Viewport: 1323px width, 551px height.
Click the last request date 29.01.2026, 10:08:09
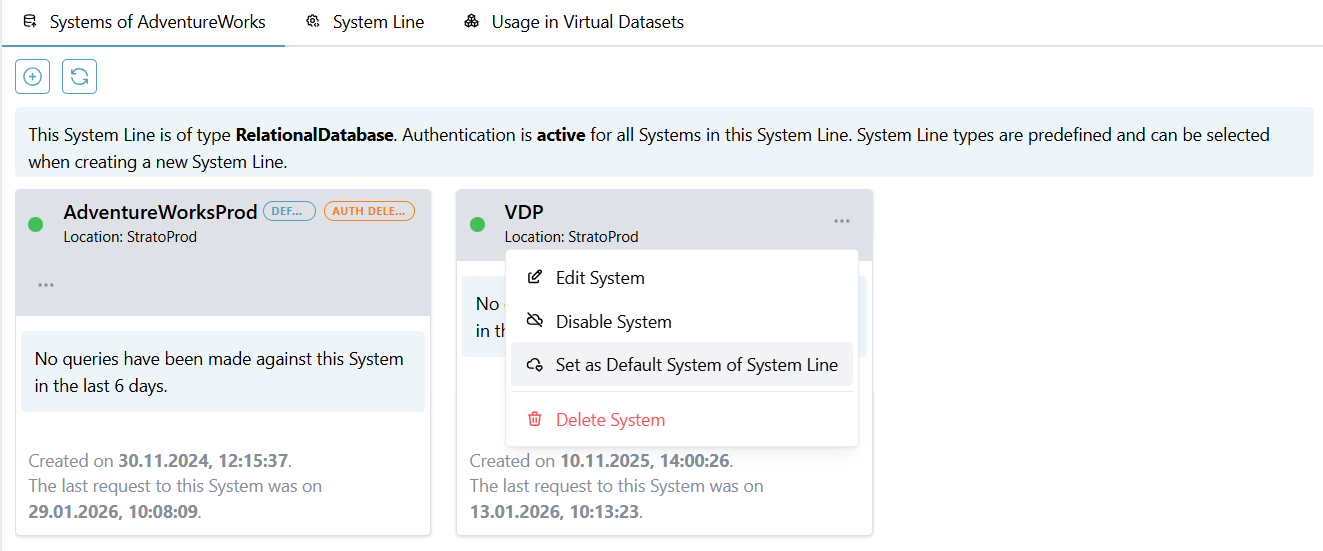coord(113,512)
